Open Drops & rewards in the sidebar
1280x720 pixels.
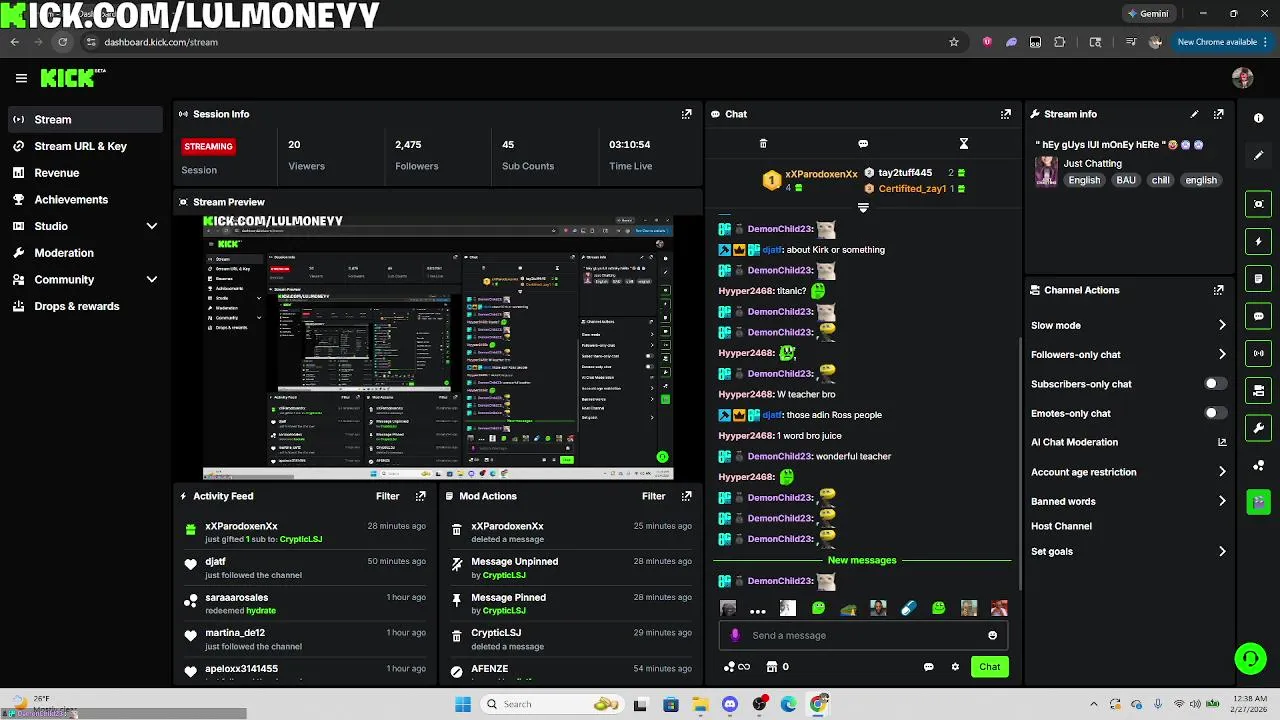(84, 306)
